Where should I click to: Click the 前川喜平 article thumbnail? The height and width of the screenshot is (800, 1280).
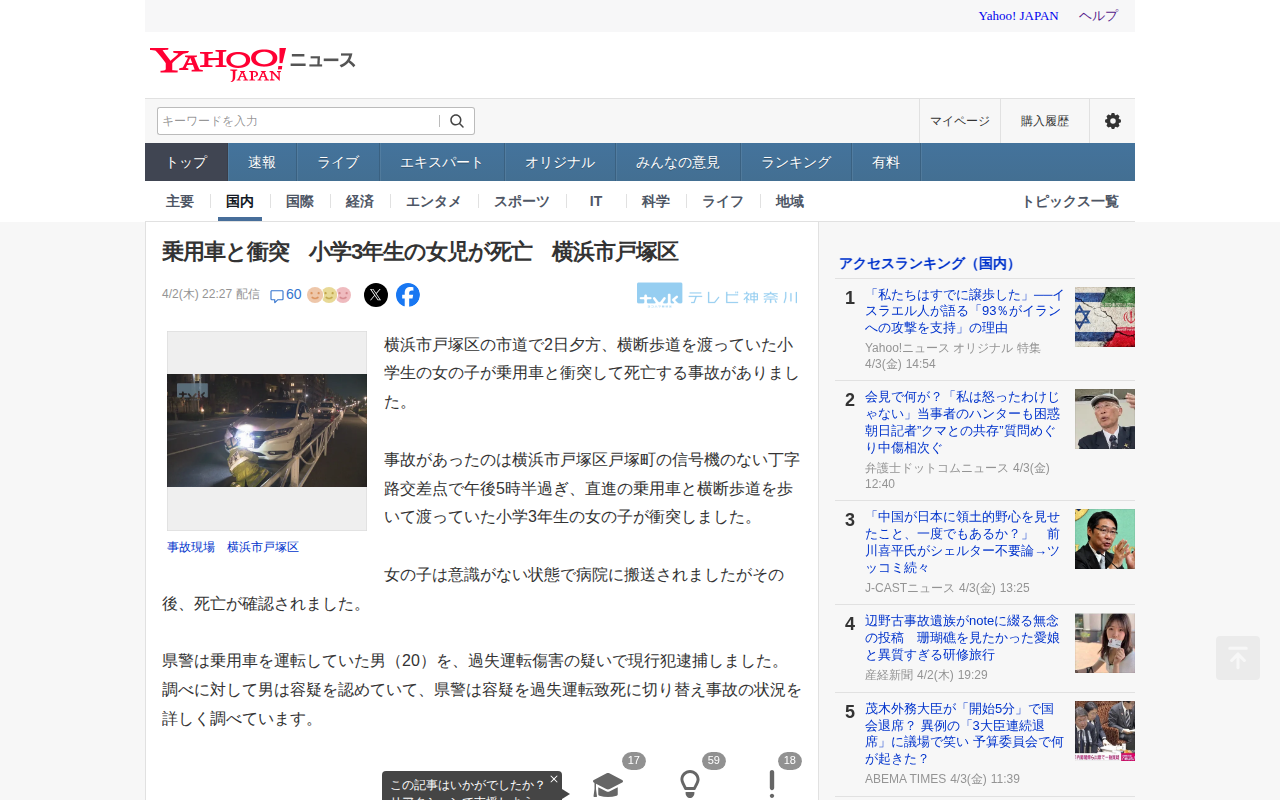1105,539
